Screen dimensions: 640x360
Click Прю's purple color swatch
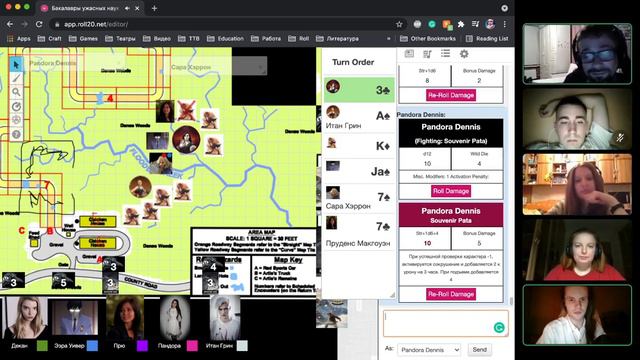[x=142, y=346]
